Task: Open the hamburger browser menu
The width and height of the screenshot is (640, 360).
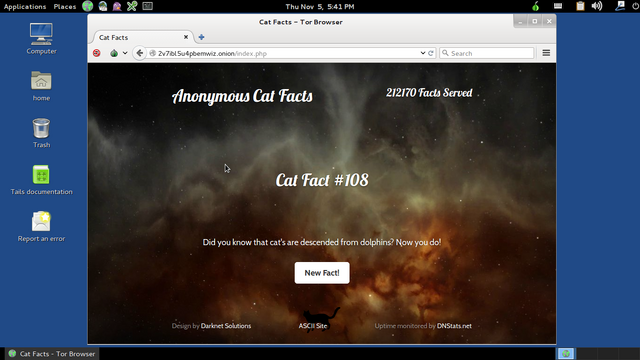Action: pyautogui.click(x=546, y=53)
